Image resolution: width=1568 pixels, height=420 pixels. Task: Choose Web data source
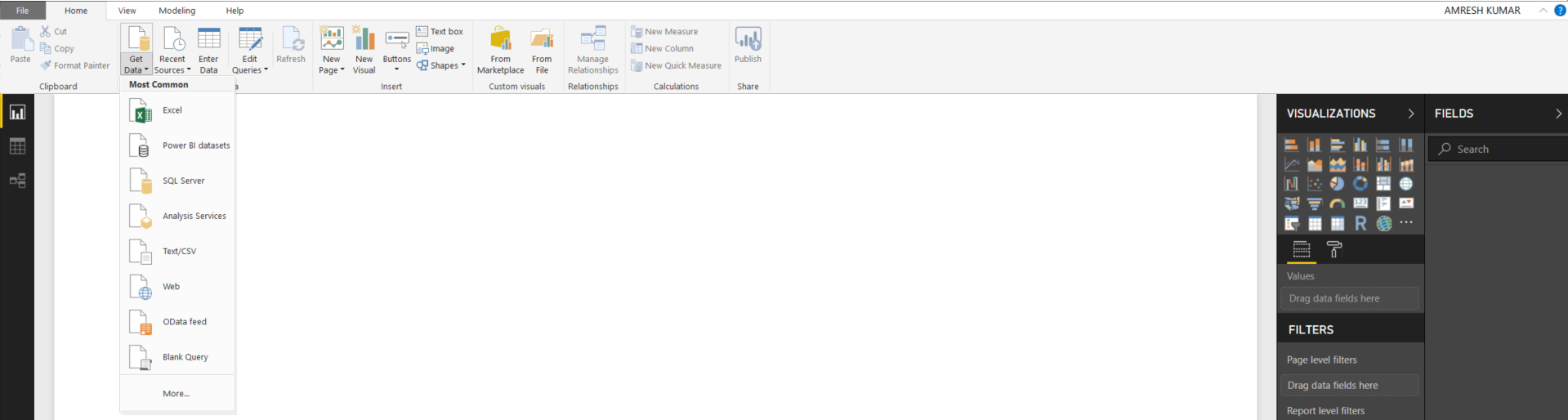point(177,286)
